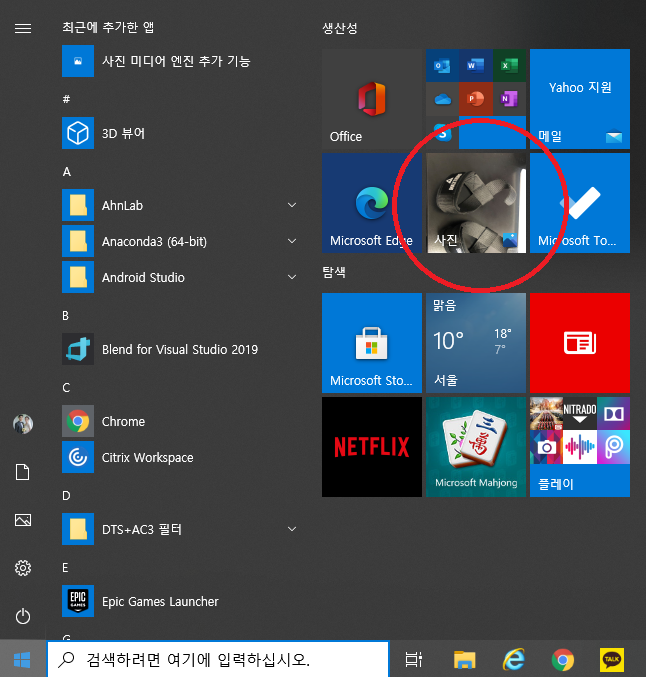Click the B letter header
The height and width of the screenshot is (677, 646).
(66, 316)
